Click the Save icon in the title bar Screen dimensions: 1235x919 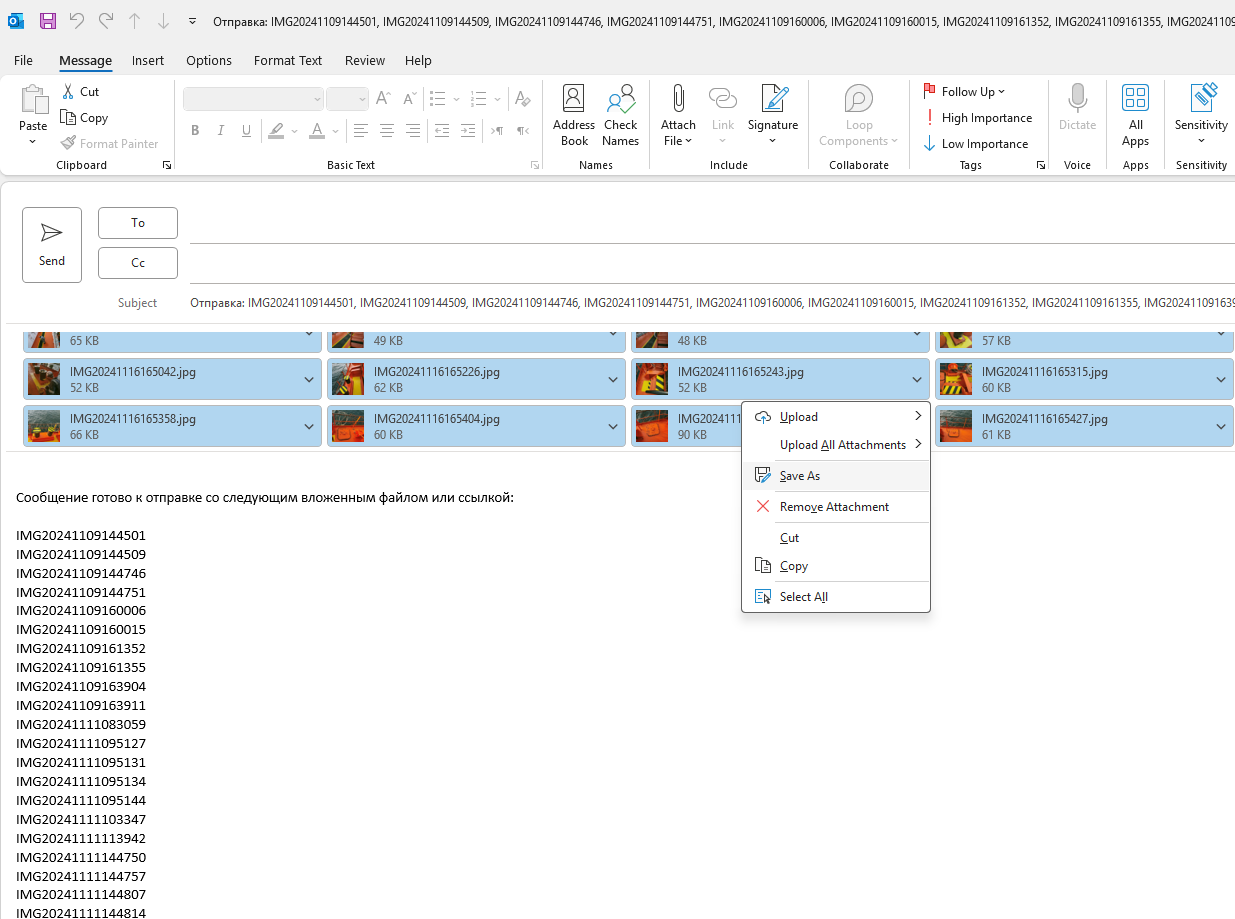pyautogui.click(x=47, y=20)
